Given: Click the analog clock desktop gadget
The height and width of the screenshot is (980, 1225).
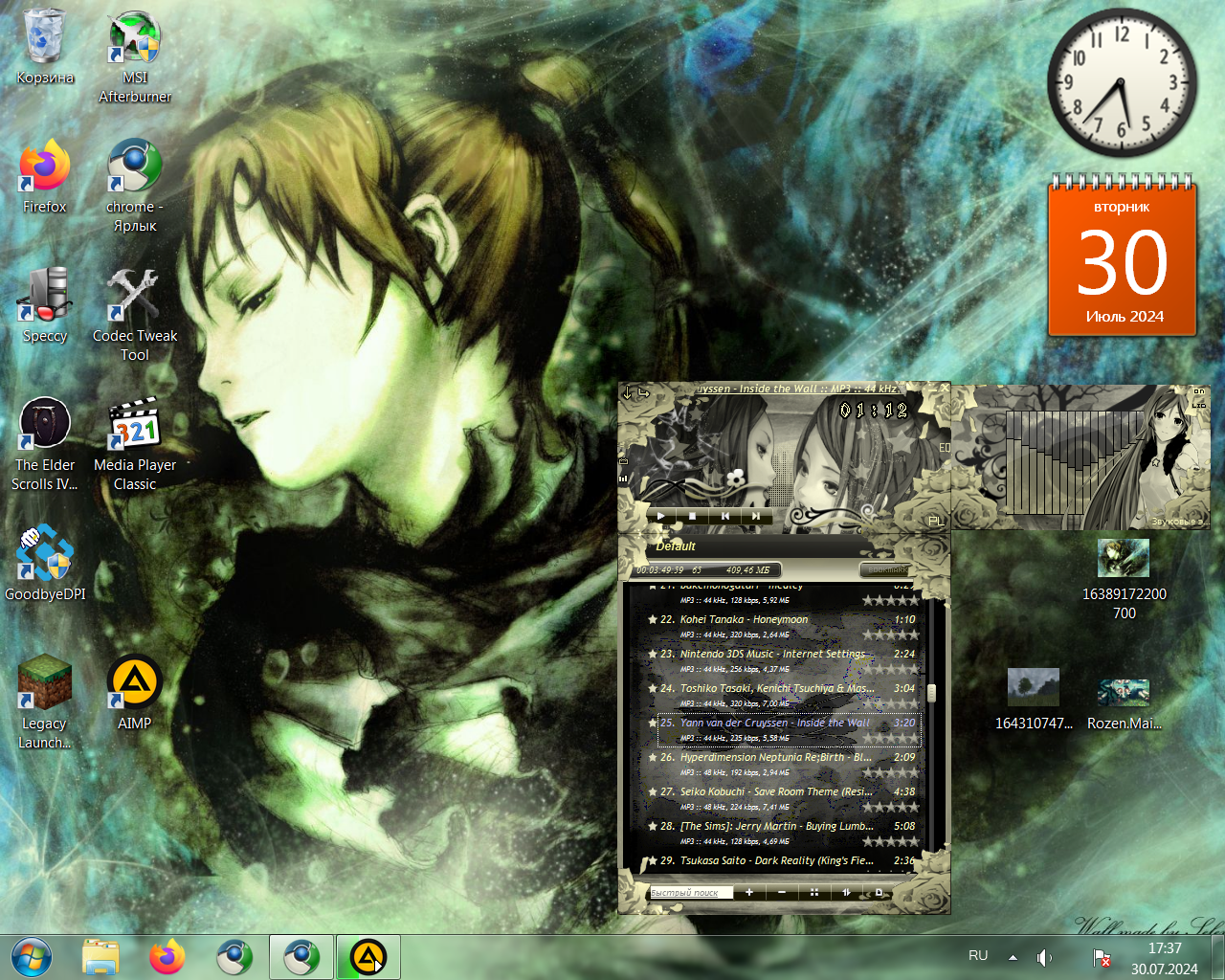Looking at the screenshot, I should (x=1123, y=83).
